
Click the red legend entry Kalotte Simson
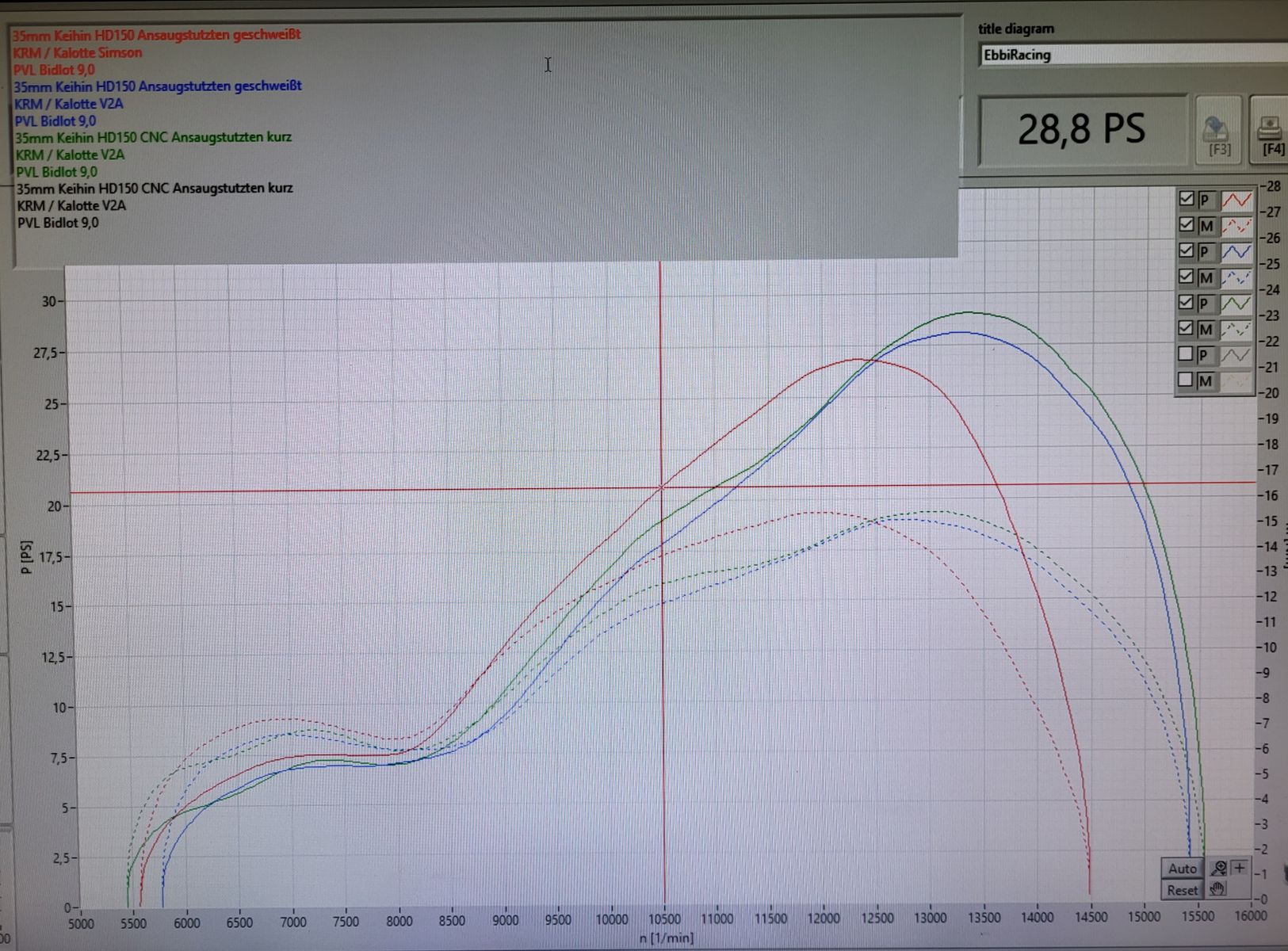click(78, 53)
